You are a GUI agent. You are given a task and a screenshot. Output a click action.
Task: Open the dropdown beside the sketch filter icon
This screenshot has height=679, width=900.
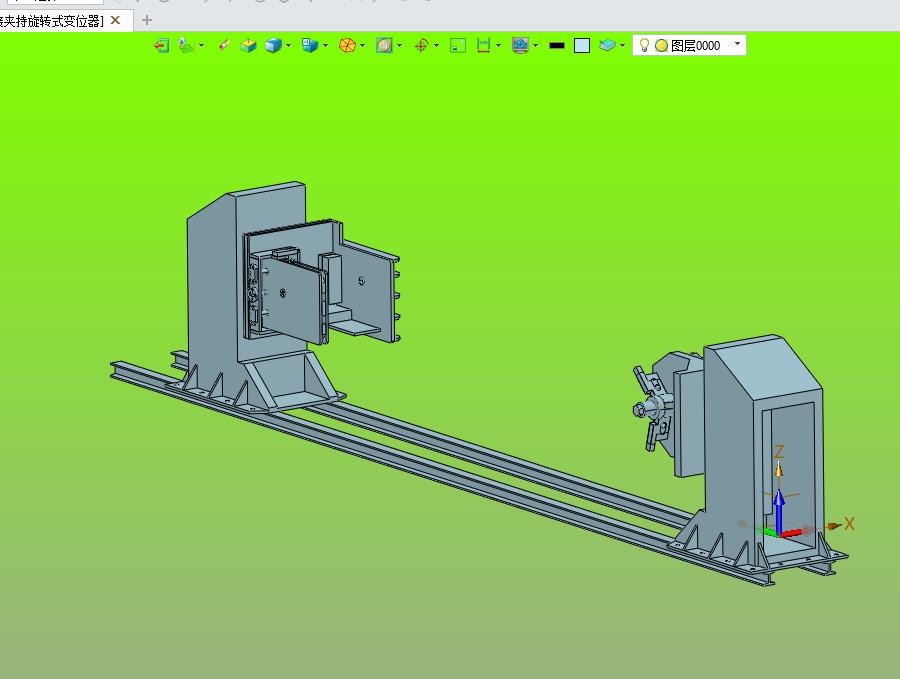[x=201, y=45]
